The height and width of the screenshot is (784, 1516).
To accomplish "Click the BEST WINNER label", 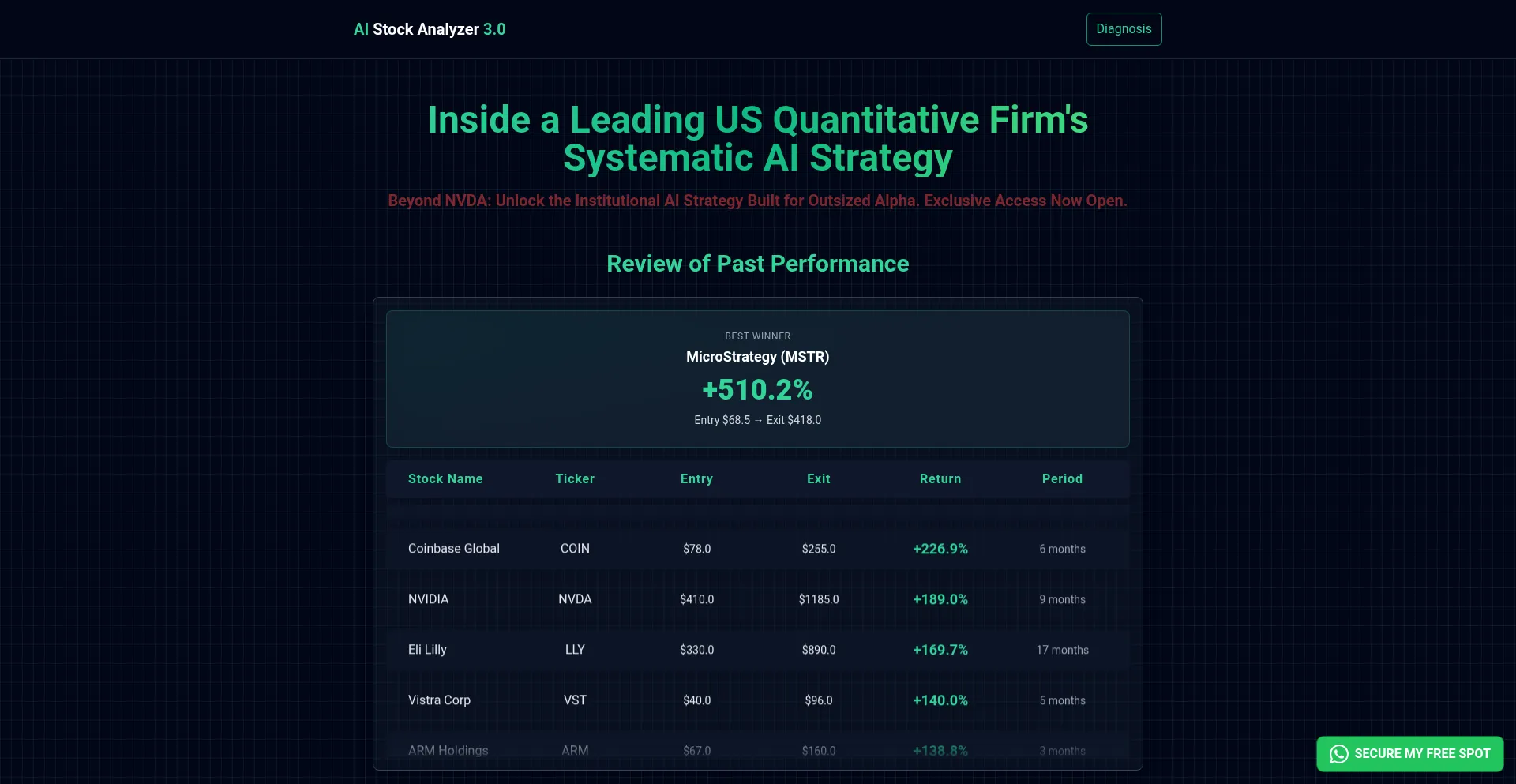I will (758, 336).
